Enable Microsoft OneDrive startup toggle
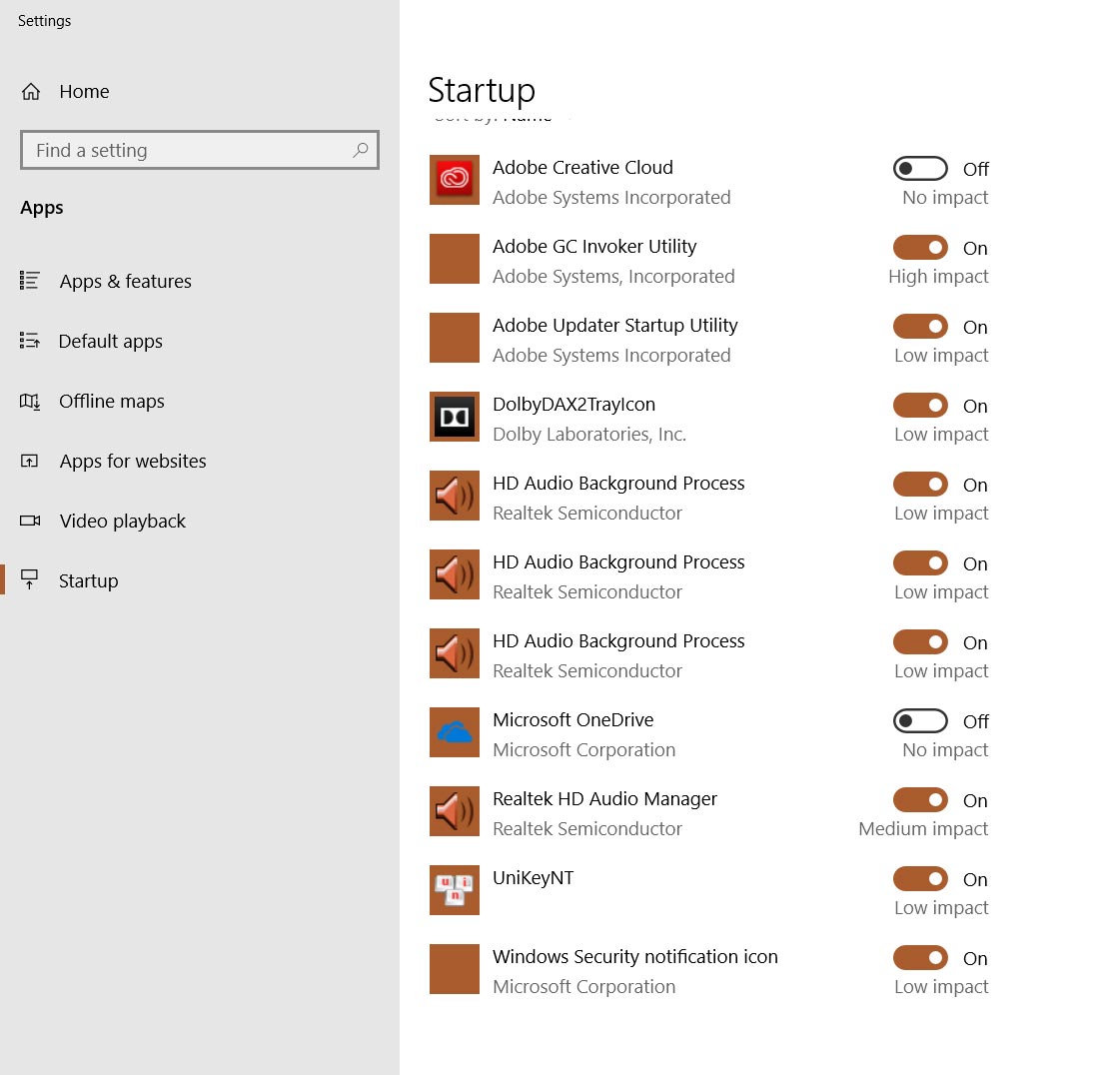 point(920,720)
